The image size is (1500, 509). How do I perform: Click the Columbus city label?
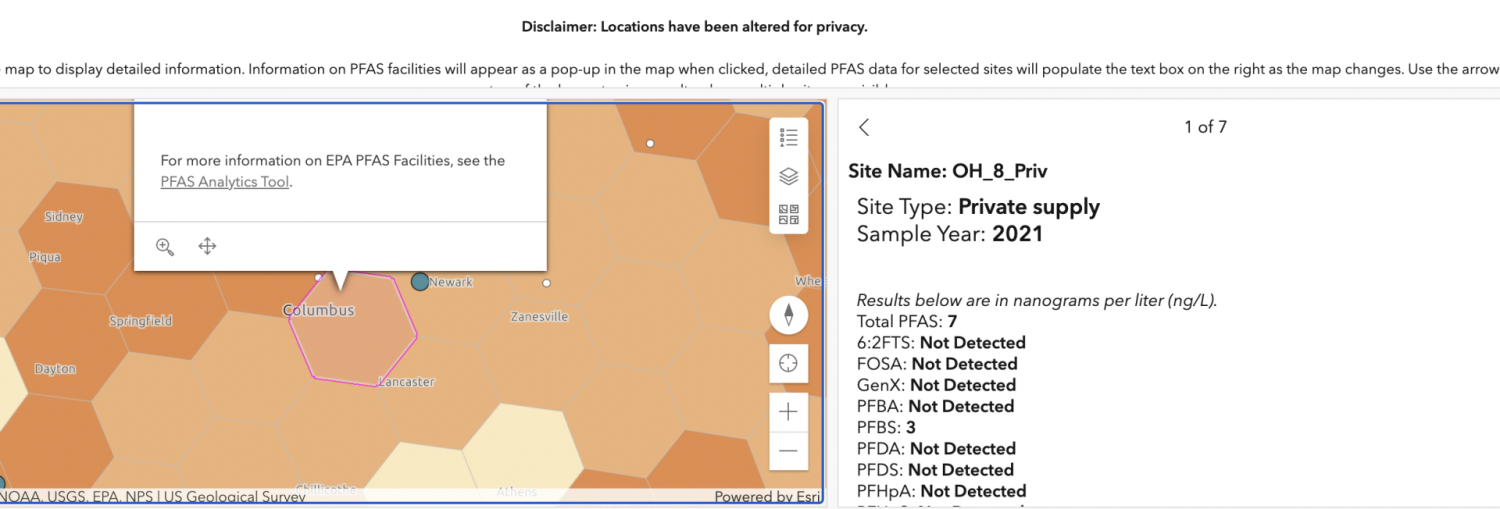click(x=318, y=310)
